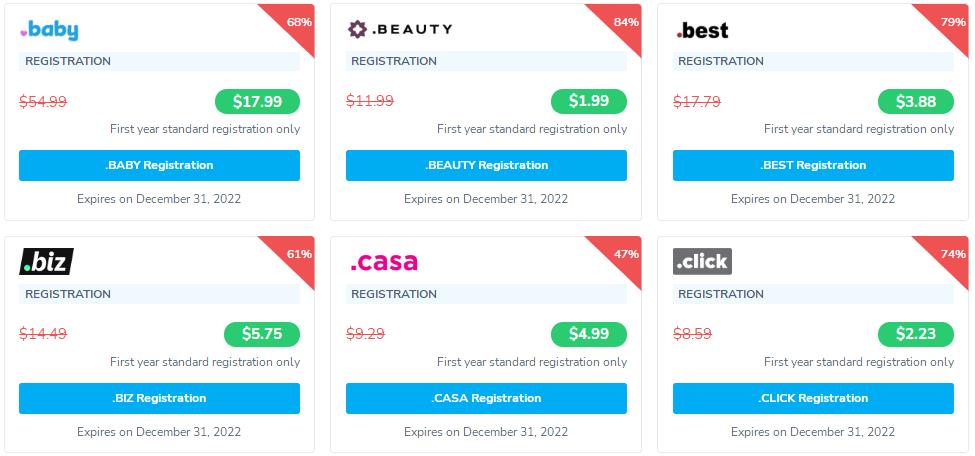Click the 74% discount ribbon on .click
This screenshot has width=975, height=456.
point(952,254)
